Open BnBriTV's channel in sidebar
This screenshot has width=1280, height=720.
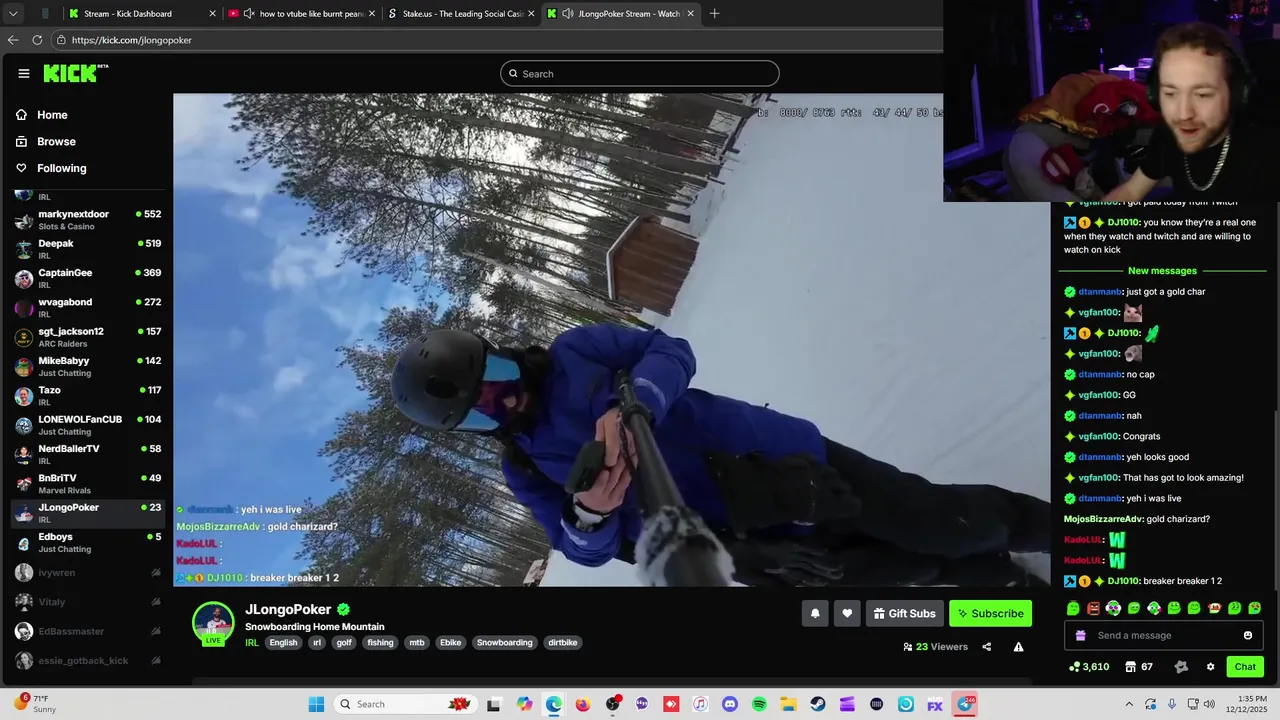87,484
